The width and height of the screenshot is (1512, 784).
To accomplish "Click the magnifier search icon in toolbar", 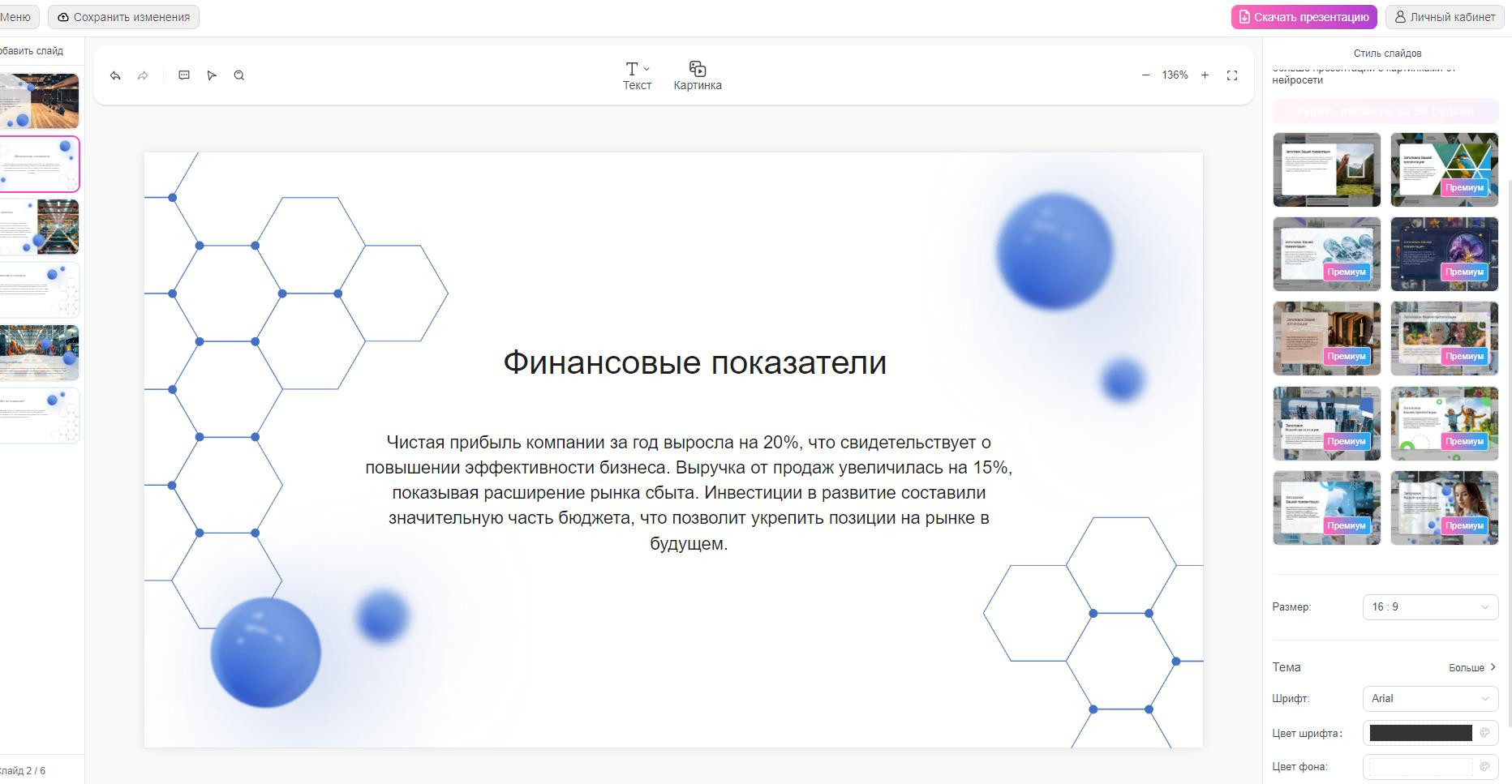I will coord(239,75).
